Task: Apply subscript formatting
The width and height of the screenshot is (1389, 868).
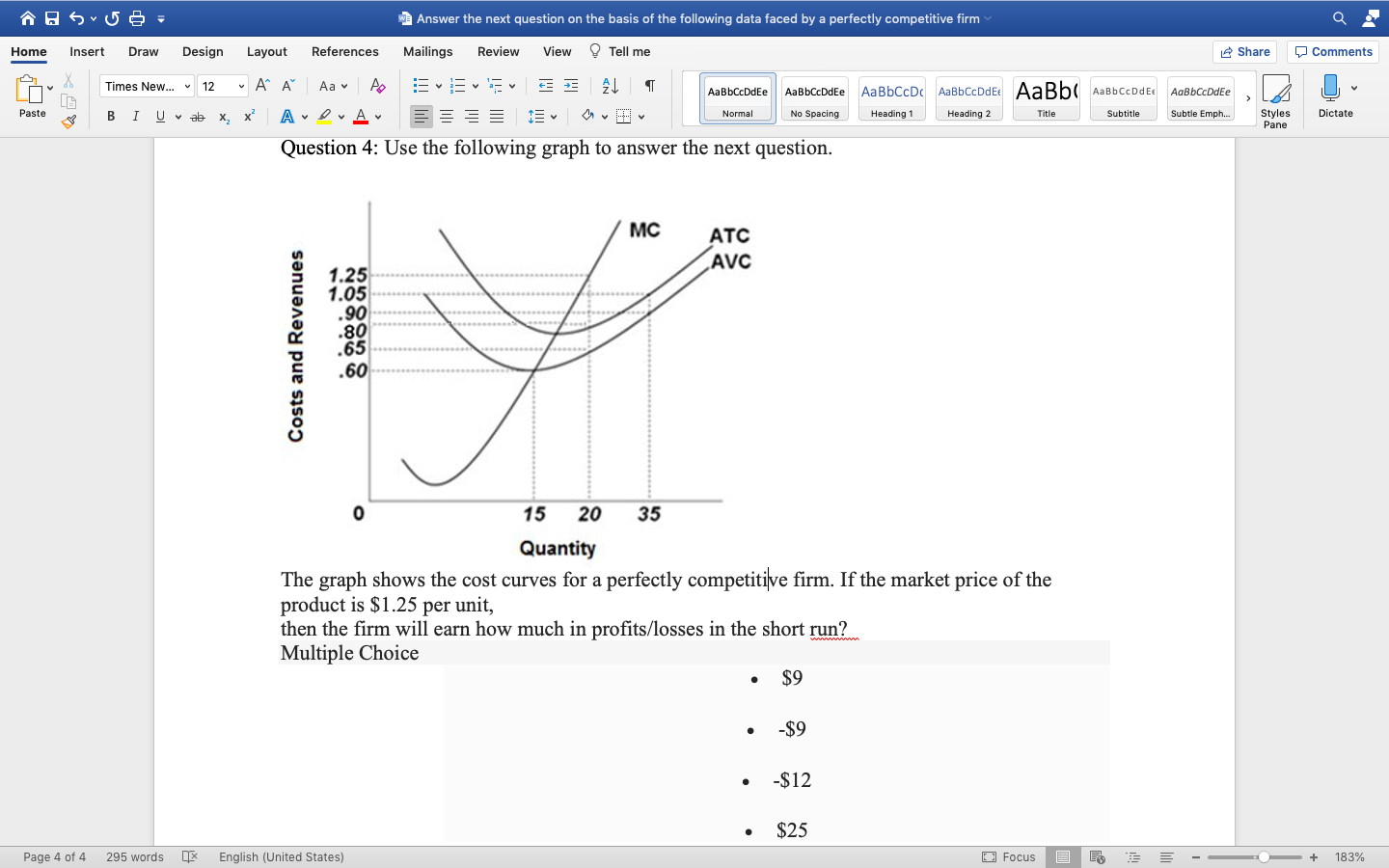Action: (x=224, y=117)
